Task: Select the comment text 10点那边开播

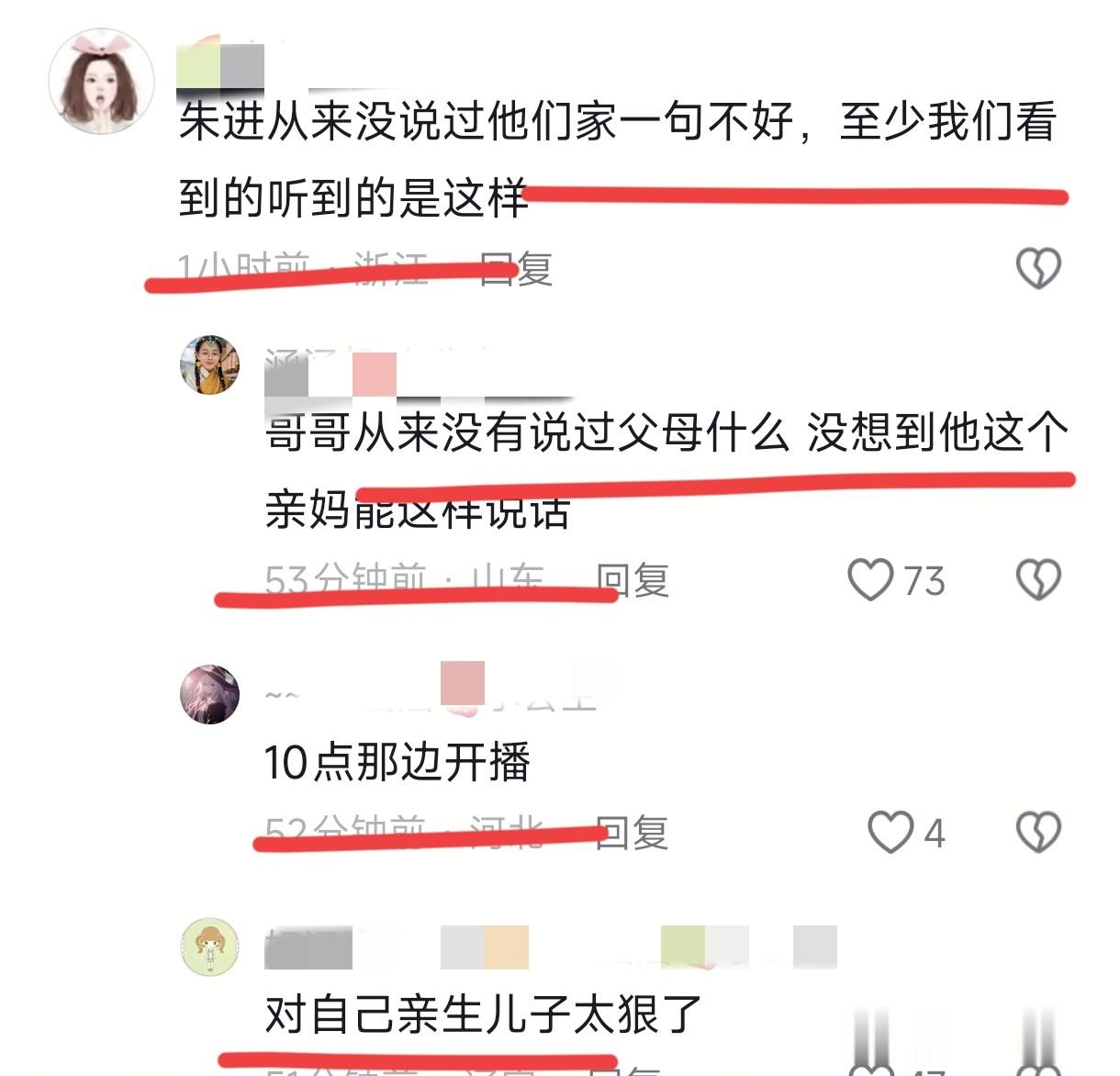Action: pyautogui.click(x=397, y=762)
